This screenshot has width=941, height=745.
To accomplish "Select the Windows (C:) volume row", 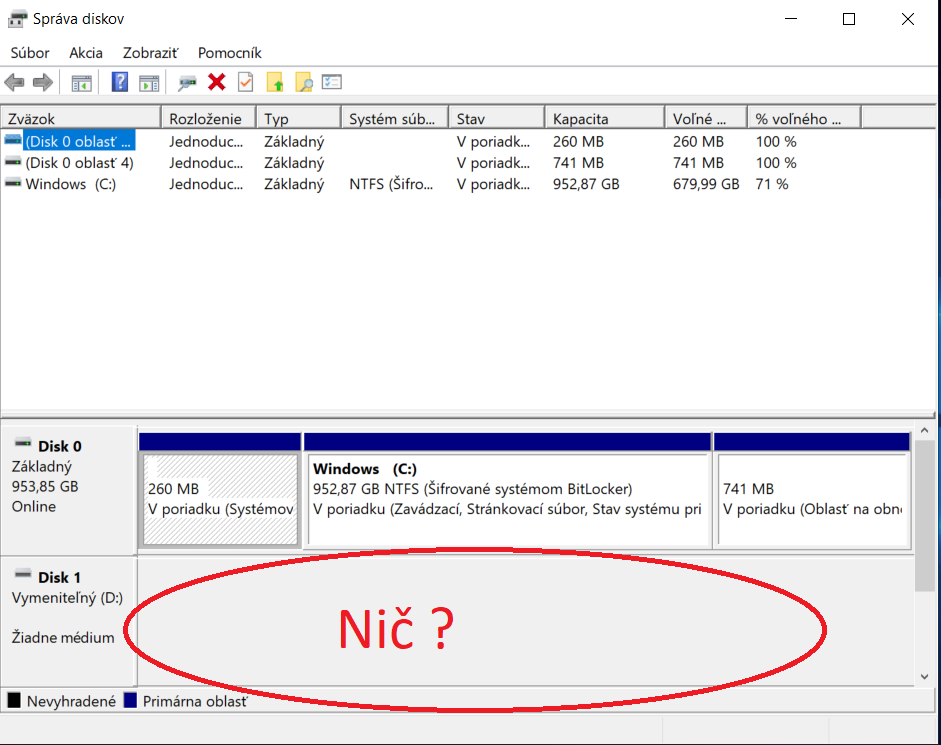I will click(x=70, y=184).
